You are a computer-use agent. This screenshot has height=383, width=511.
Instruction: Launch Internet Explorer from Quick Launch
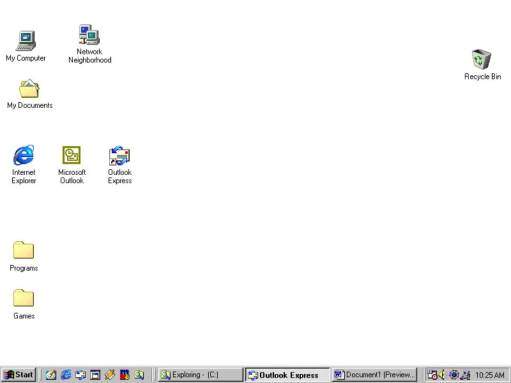pos(66,375)
